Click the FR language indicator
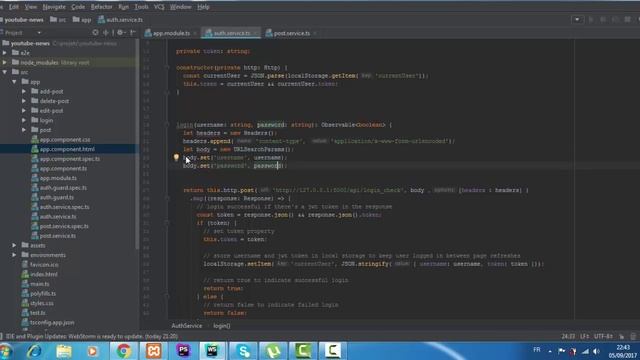This screenshot has width=640, height=360. [x=537, y=350]
